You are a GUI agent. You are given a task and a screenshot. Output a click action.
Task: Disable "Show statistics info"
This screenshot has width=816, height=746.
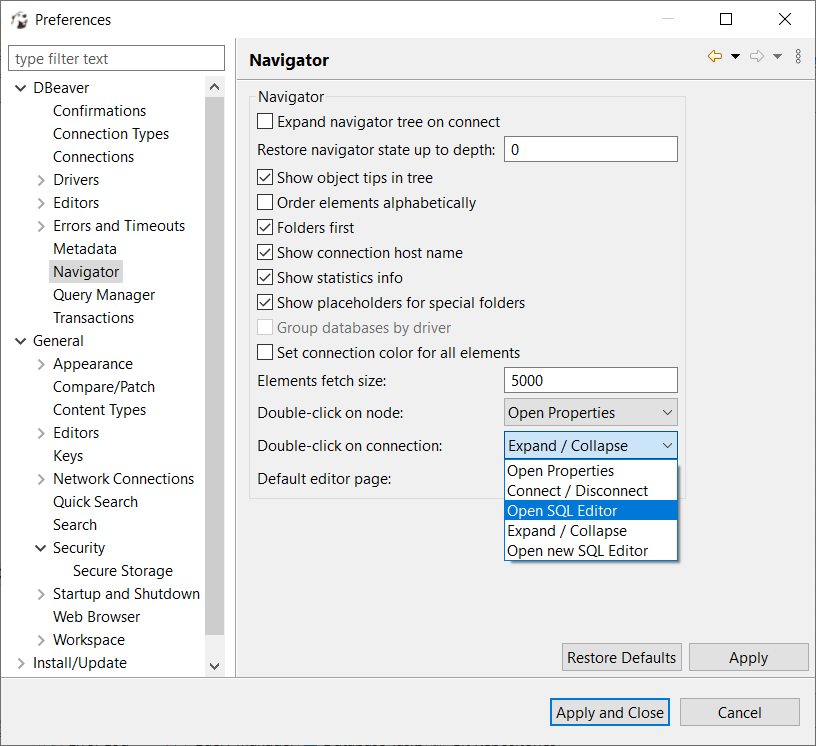[x=265, y=277]
